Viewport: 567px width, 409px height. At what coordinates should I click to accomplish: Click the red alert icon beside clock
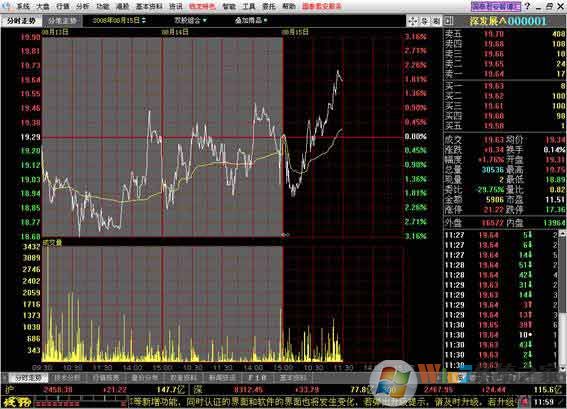coord(524,402)
